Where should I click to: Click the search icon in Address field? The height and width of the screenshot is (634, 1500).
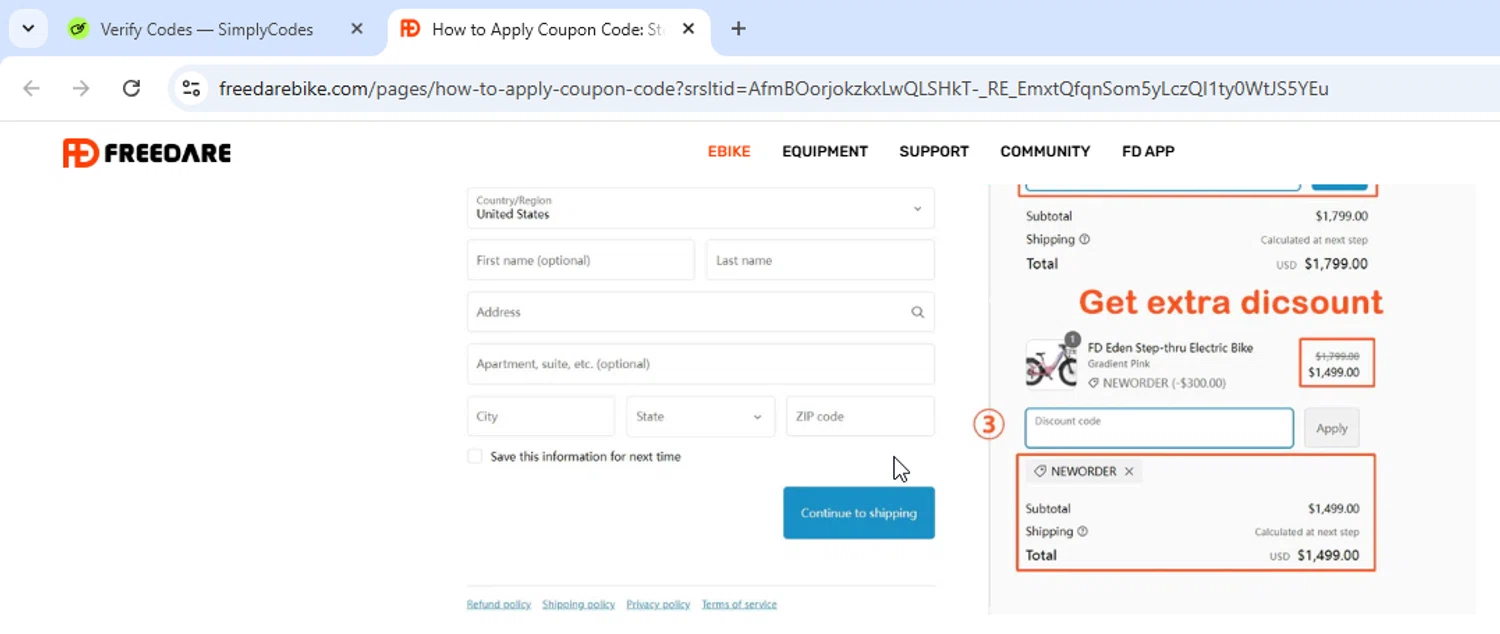pyautogui.click(x=917, y=312)
